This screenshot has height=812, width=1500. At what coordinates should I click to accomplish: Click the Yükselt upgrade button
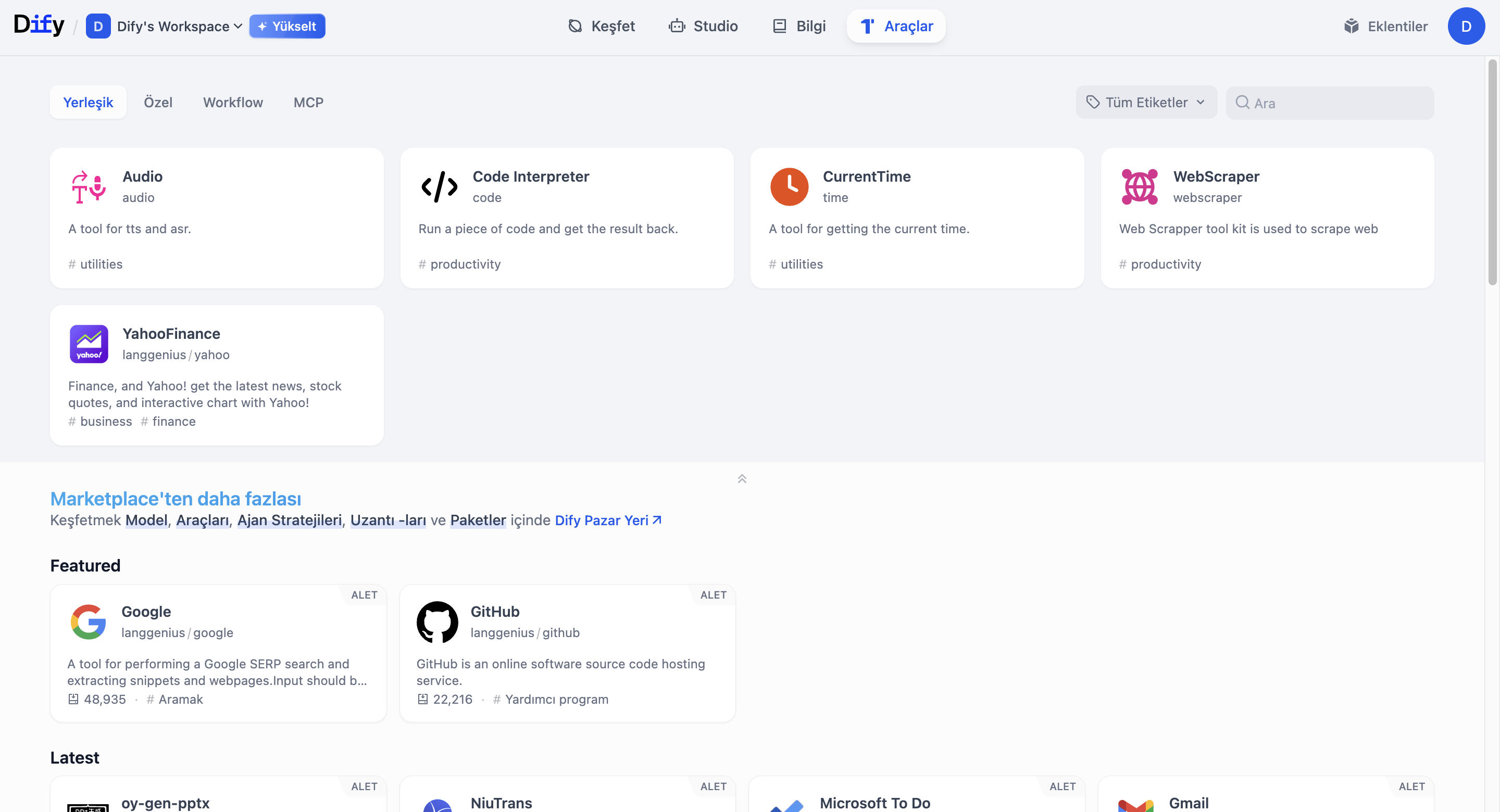click(287, 26)
